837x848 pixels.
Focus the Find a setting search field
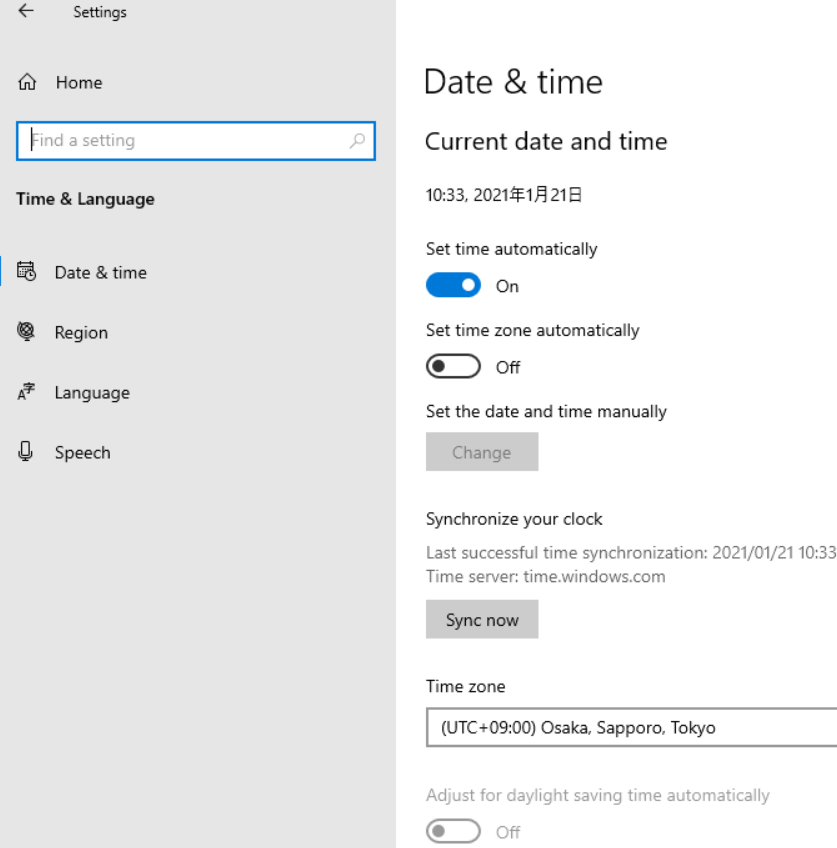click(185, 141)
